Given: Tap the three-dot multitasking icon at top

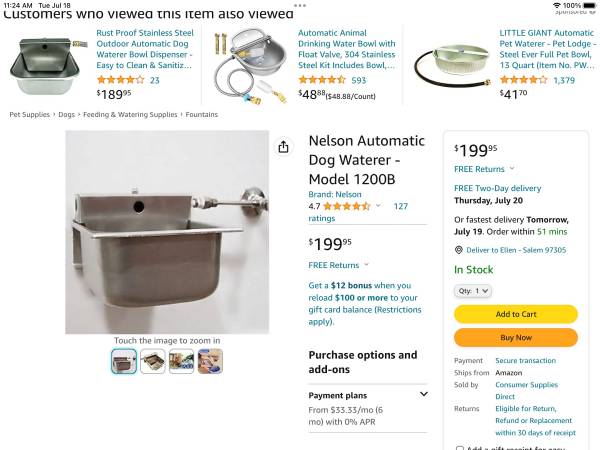Looking at the screenshot, I should (300, 5).
